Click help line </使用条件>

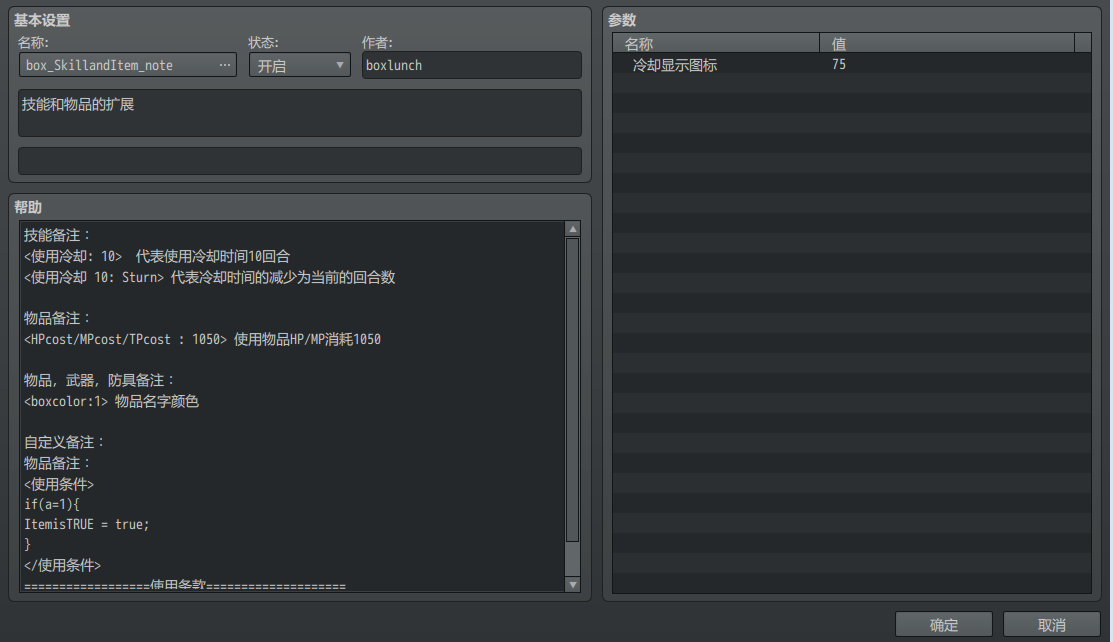pyautogui.click(x=62, y=566)
